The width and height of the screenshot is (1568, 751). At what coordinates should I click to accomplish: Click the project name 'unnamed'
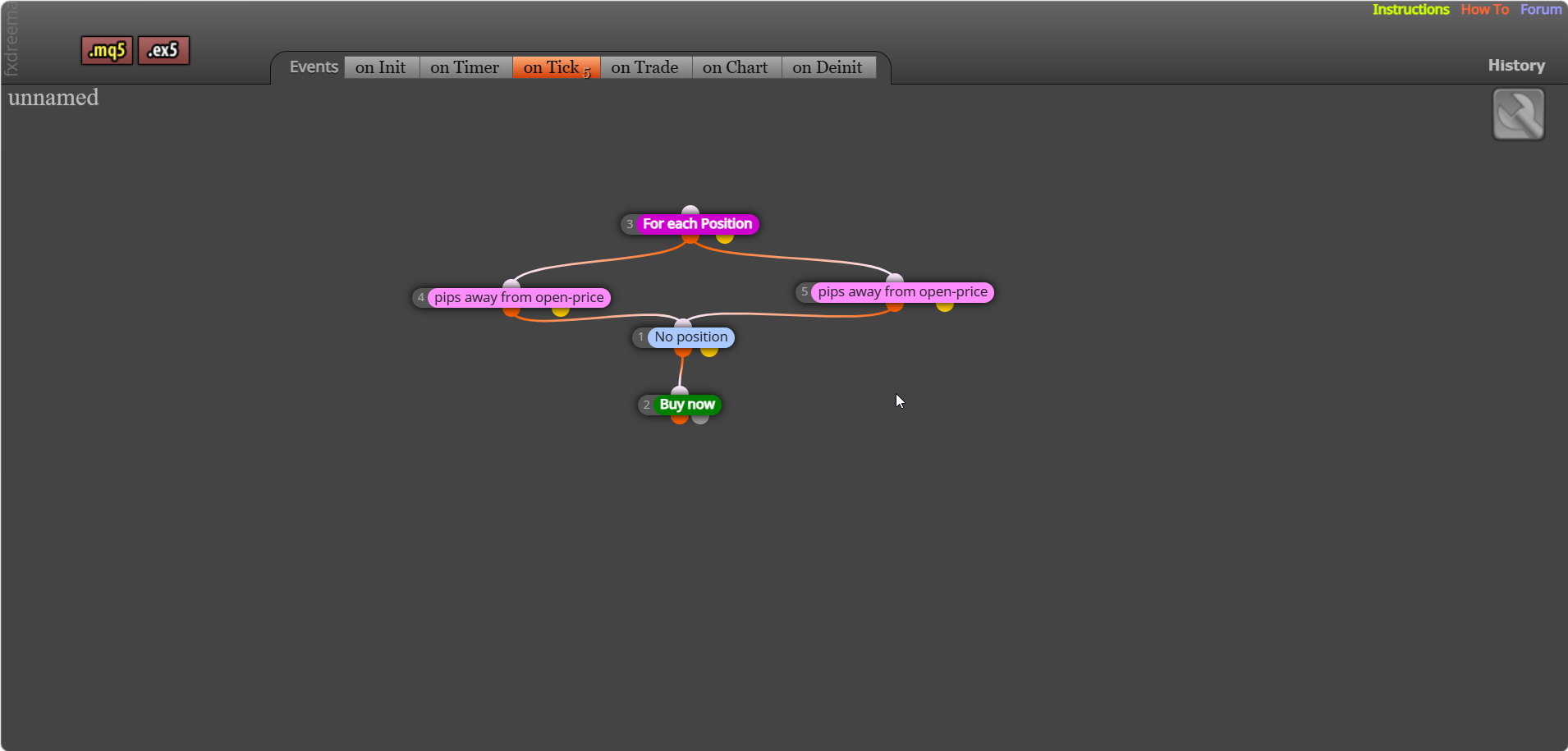[x=53, y=98]
